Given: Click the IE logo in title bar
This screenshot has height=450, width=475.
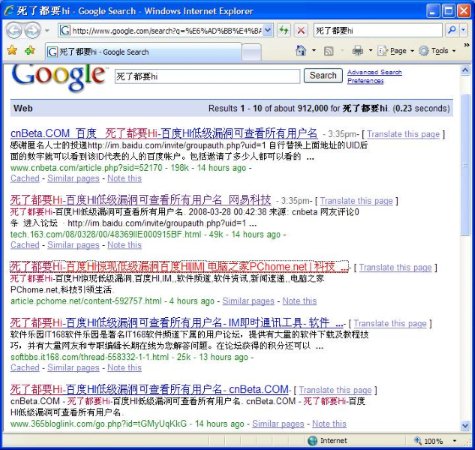Looking at the screenshot, I should pyautogui.click(x=9, y=11).
